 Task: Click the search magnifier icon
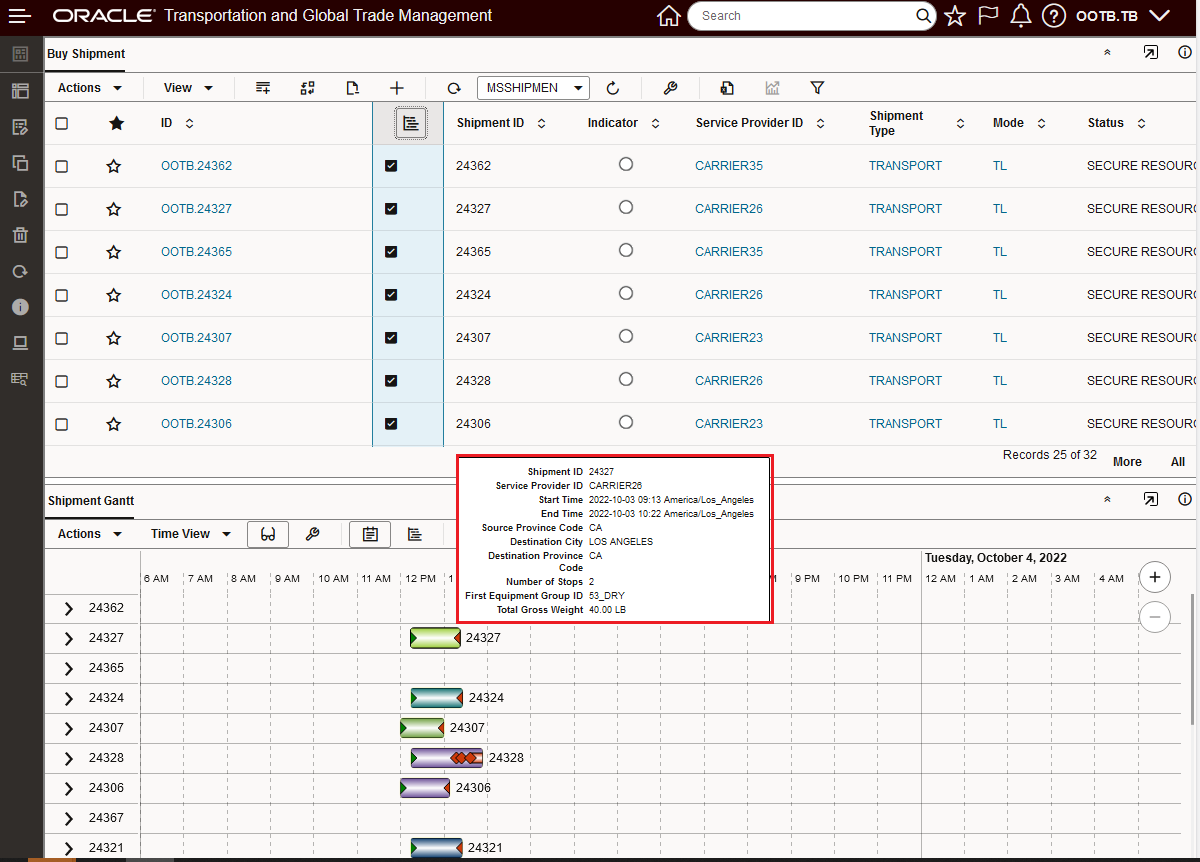coord(924,16)
